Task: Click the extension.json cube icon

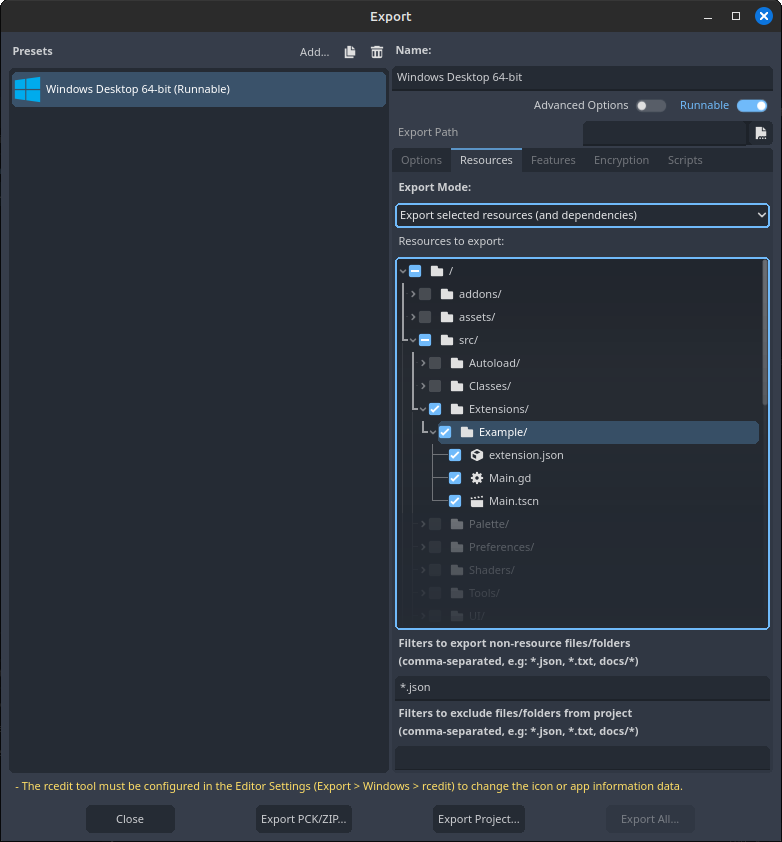Action: pyautogui.click(x=477, y=455)
